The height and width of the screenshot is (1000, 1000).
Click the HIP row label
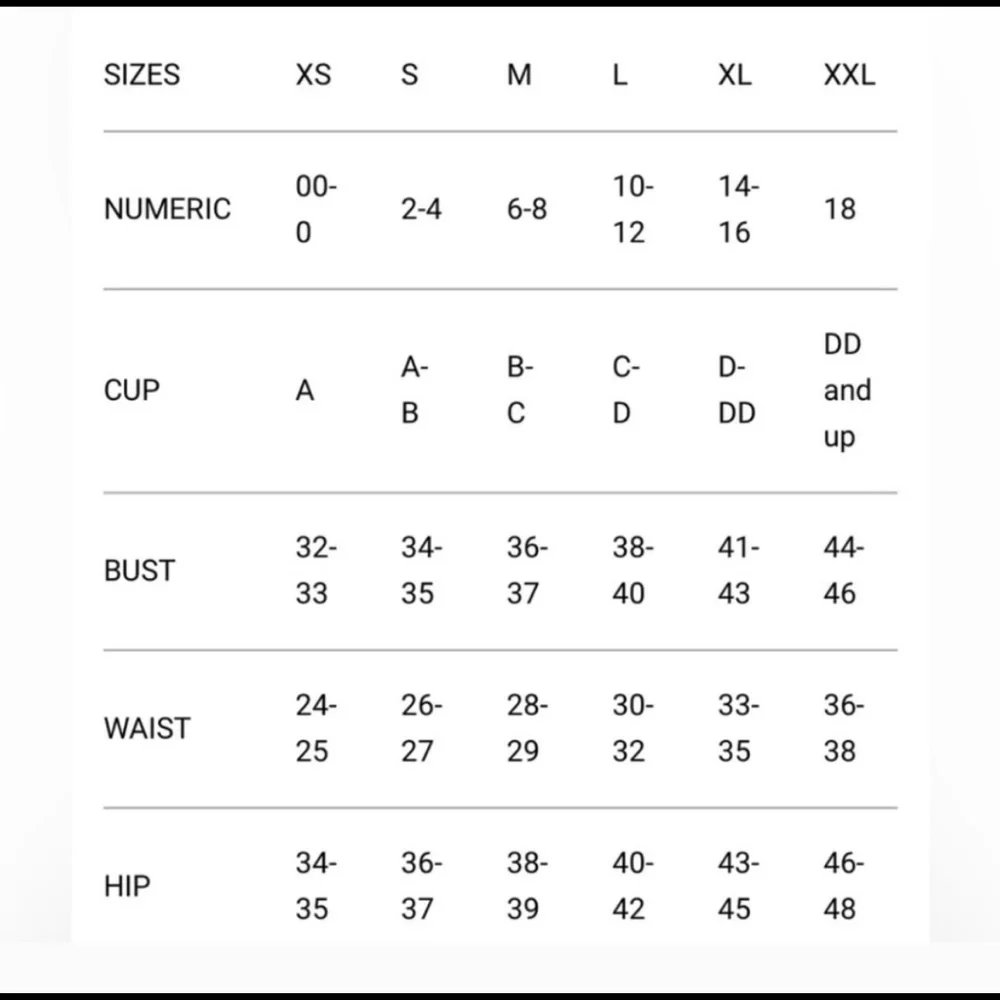click(127, 886)
